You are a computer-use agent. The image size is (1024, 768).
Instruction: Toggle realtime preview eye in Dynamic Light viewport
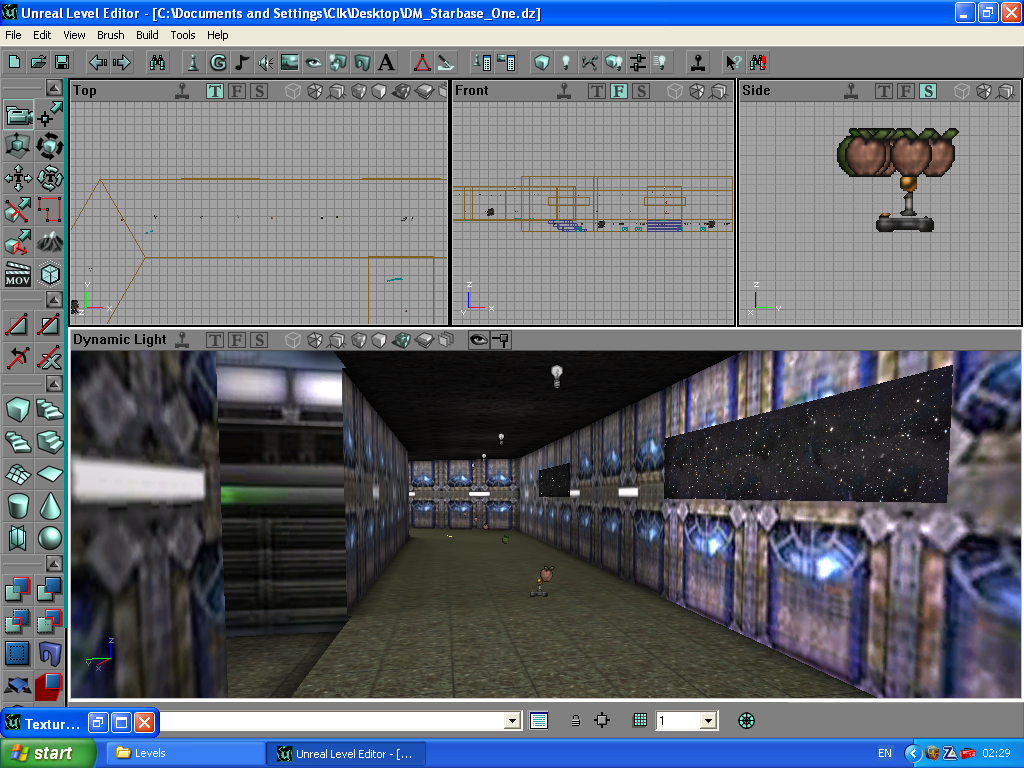tap(478, 340)
